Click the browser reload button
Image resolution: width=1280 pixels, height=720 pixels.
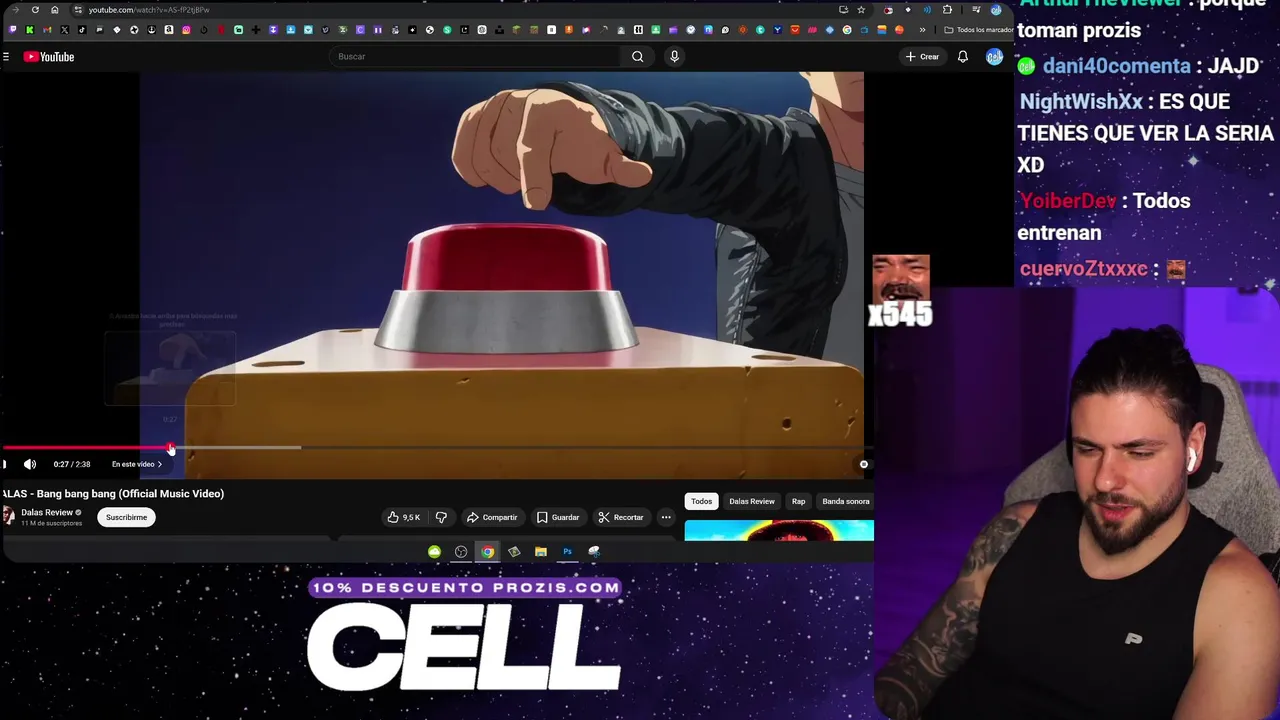coord(35,10)
